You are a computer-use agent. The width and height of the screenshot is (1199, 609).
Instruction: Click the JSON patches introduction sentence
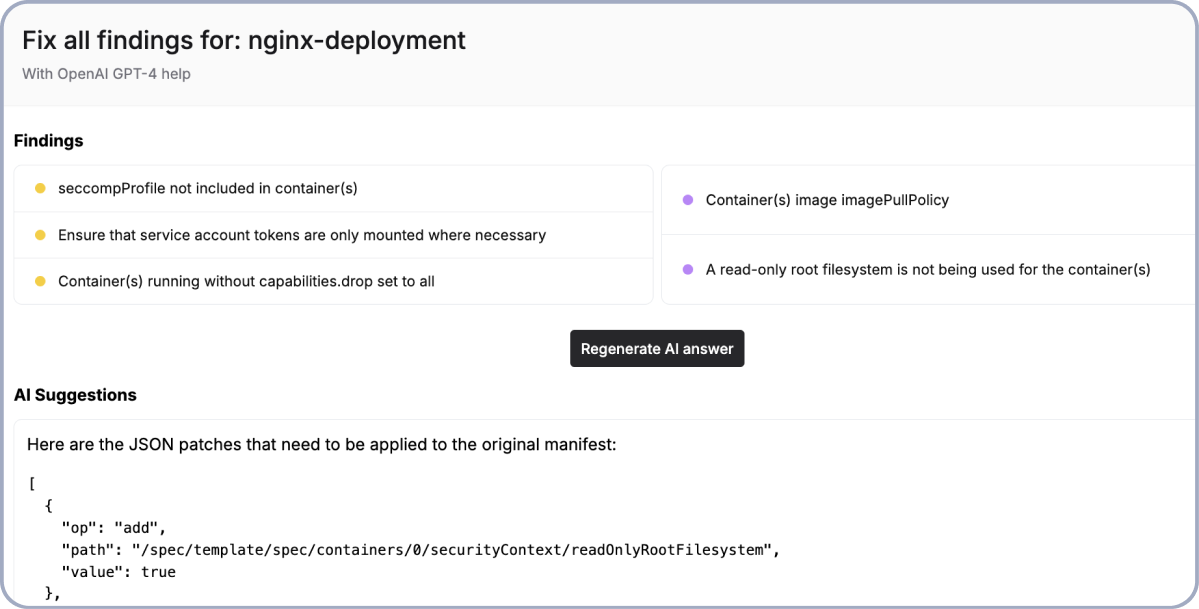tap(321, 444)
